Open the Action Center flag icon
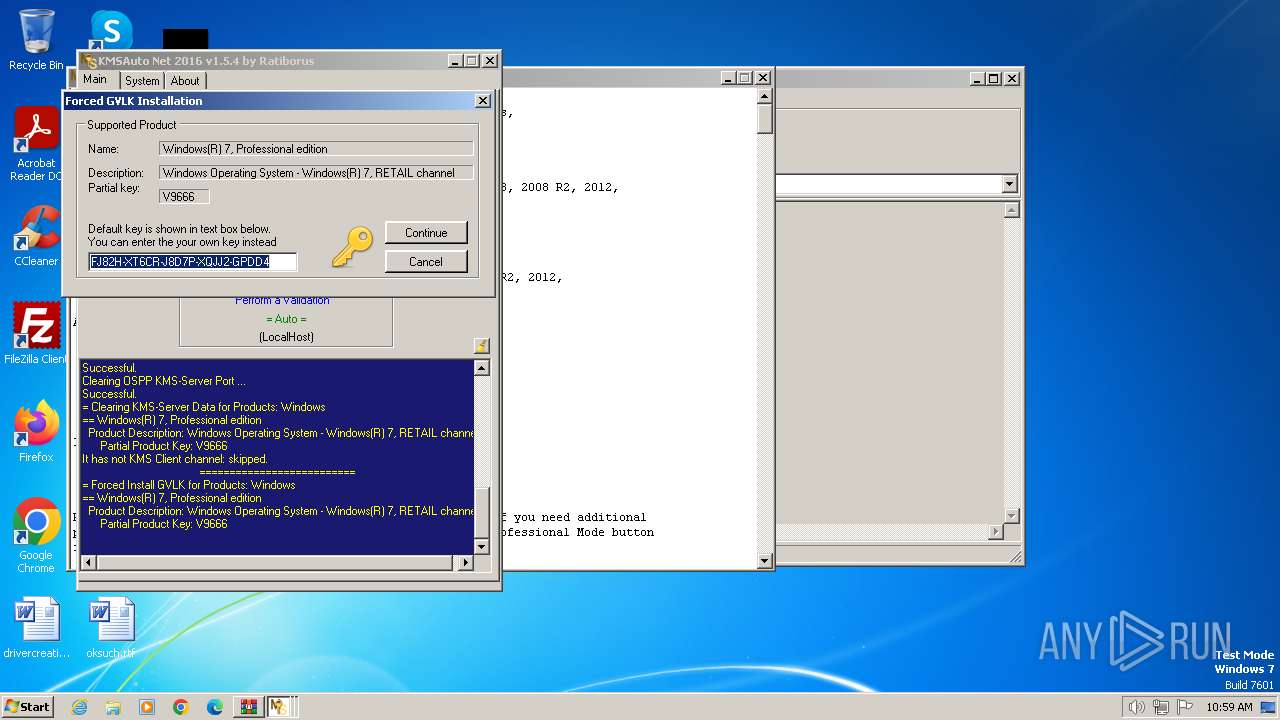 point(1186,707)
